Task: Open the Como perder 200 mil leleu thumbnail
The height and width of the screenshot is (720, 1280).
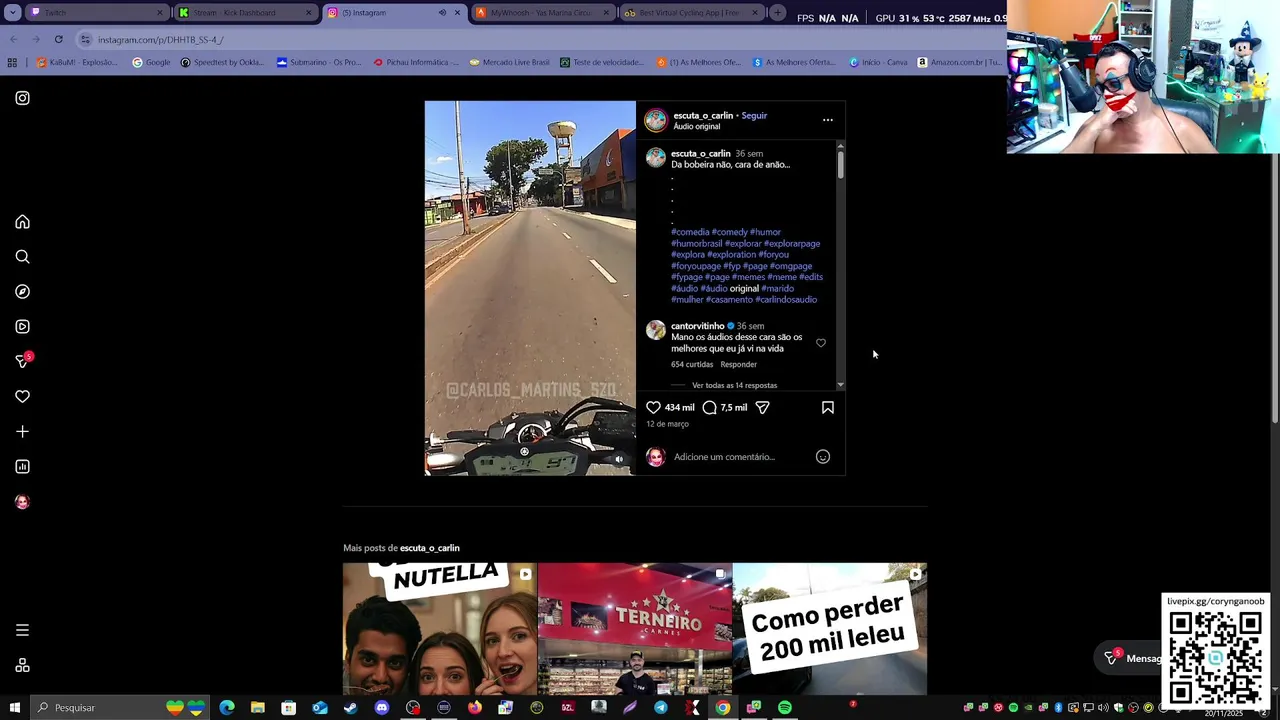Action: [830, 629]
